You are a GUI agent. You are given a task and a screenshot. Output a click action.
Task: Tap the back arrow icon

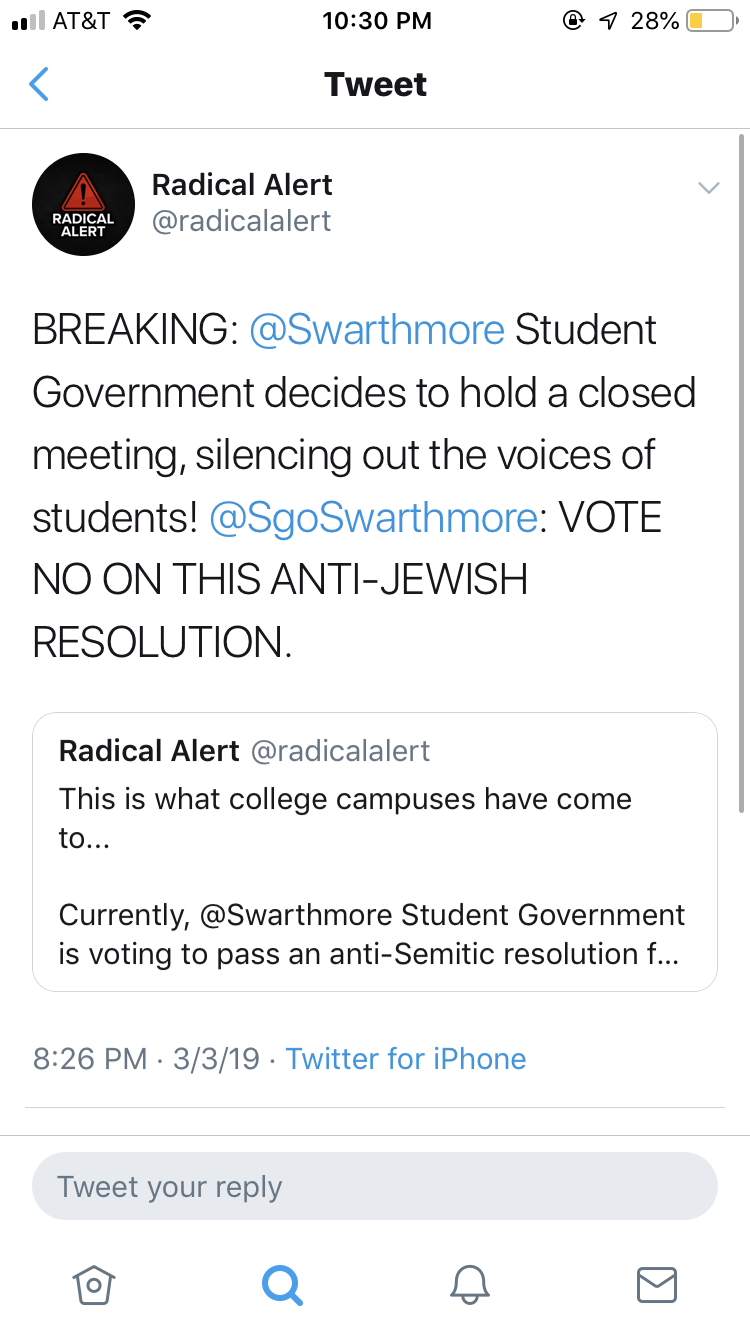(39, 85)
